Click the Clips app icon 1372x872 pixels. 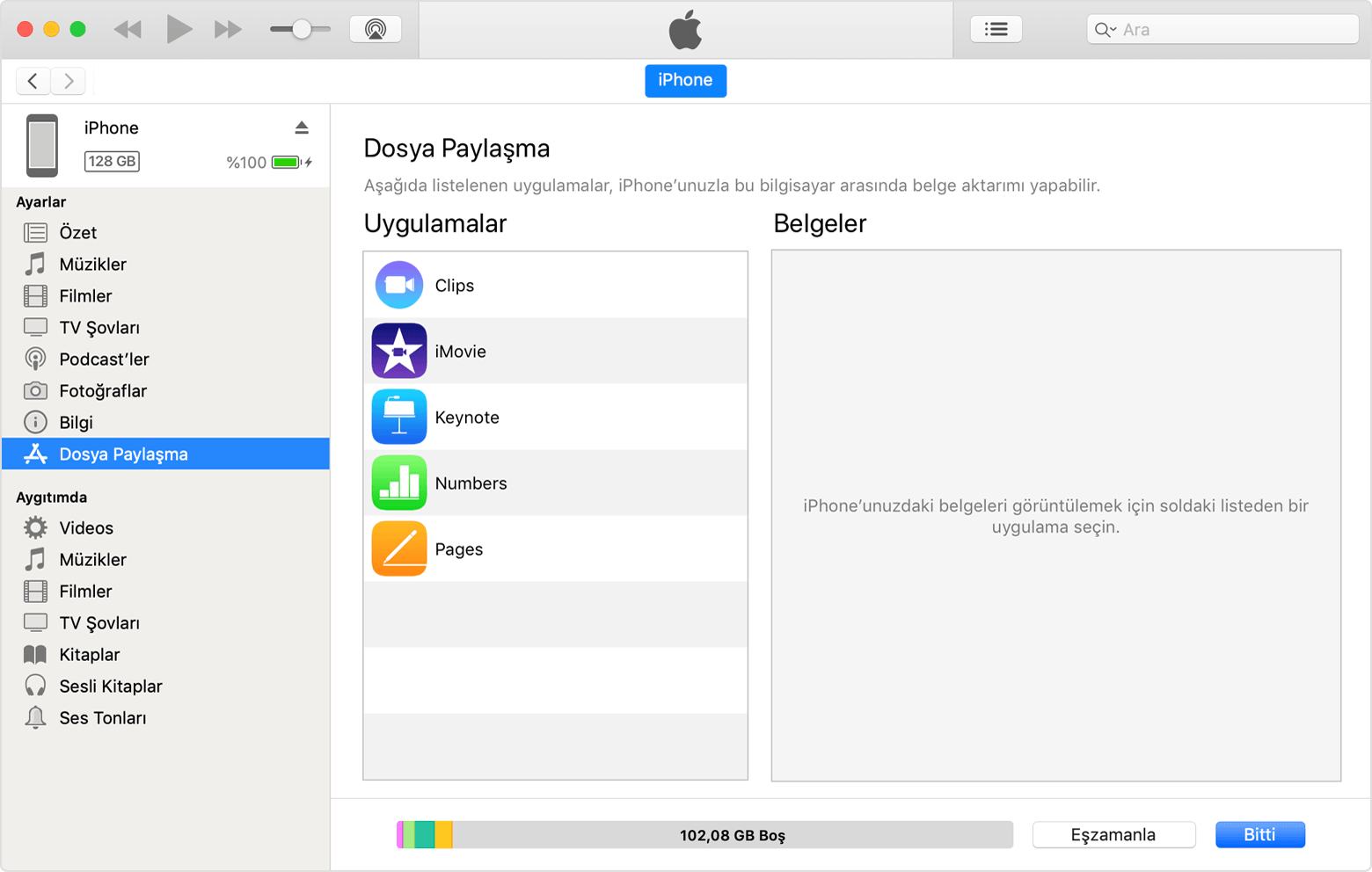tap(399, 285)
